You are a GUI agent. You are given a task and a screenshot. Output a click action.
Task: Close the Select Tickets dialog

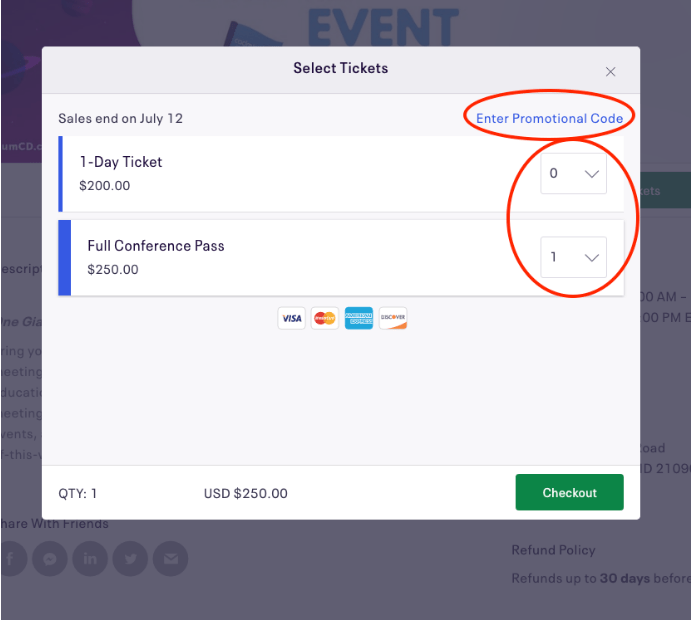pyautogui.click(x=610, y=72)
